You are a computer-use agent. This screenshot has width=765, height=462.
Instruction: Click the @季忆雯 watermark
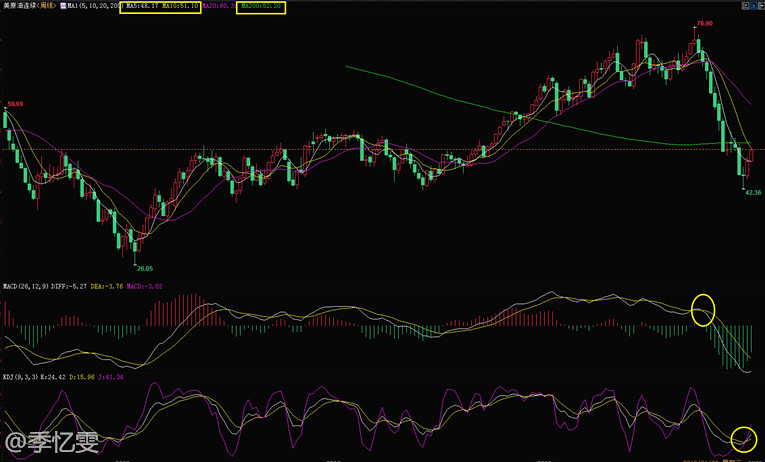50,442
